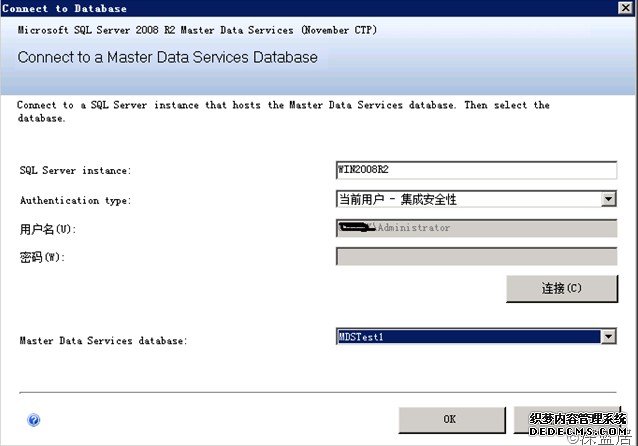Click the 'Connect to a Master Data Services Database' heading
The width and height of the screenshot is (638, 446).
tap(168, 58)
